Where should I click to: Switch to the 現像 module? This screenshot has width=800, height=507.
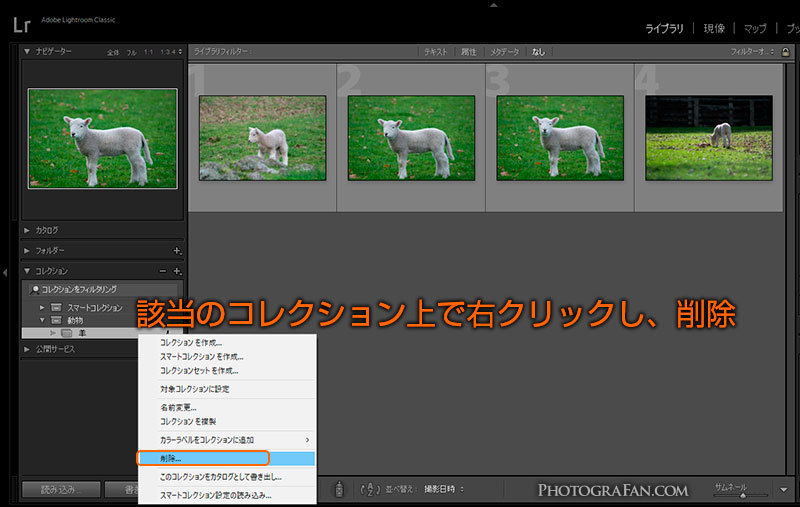pos(714,29)
